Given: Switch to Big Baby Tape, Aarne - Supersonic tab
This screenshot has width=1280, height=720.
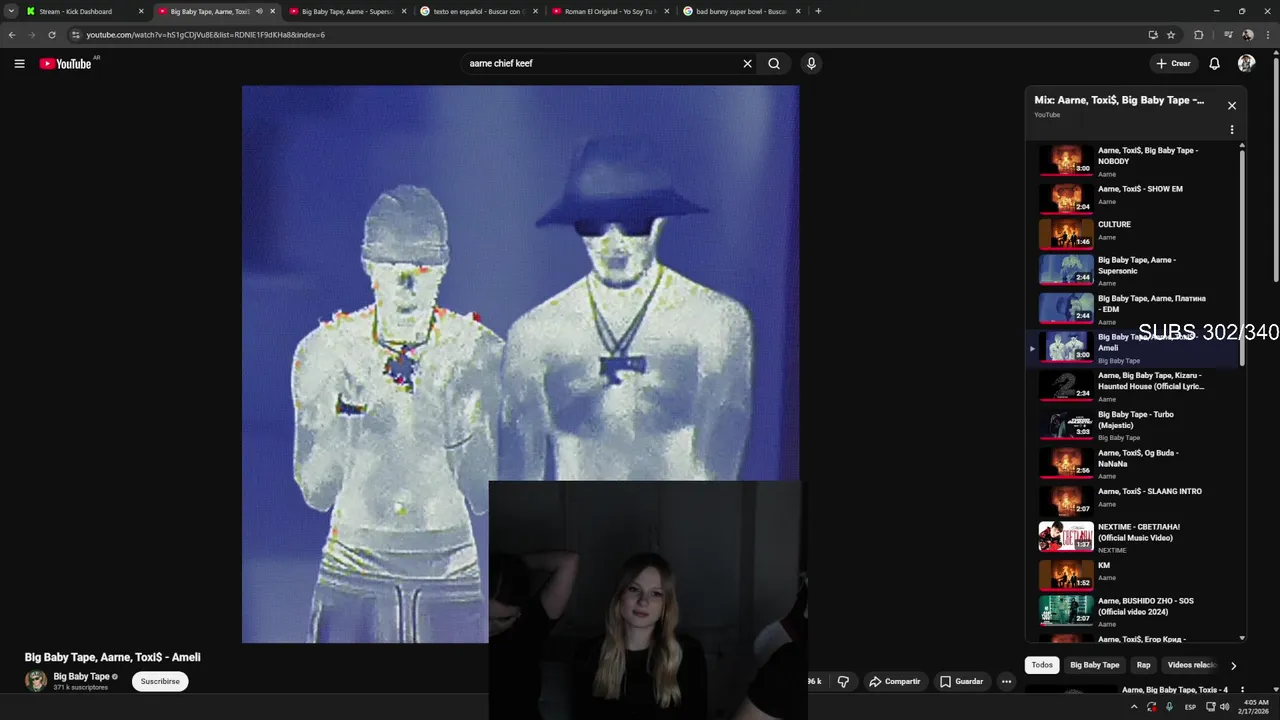Looking at the screenshot, I should [x=347, y=12].
